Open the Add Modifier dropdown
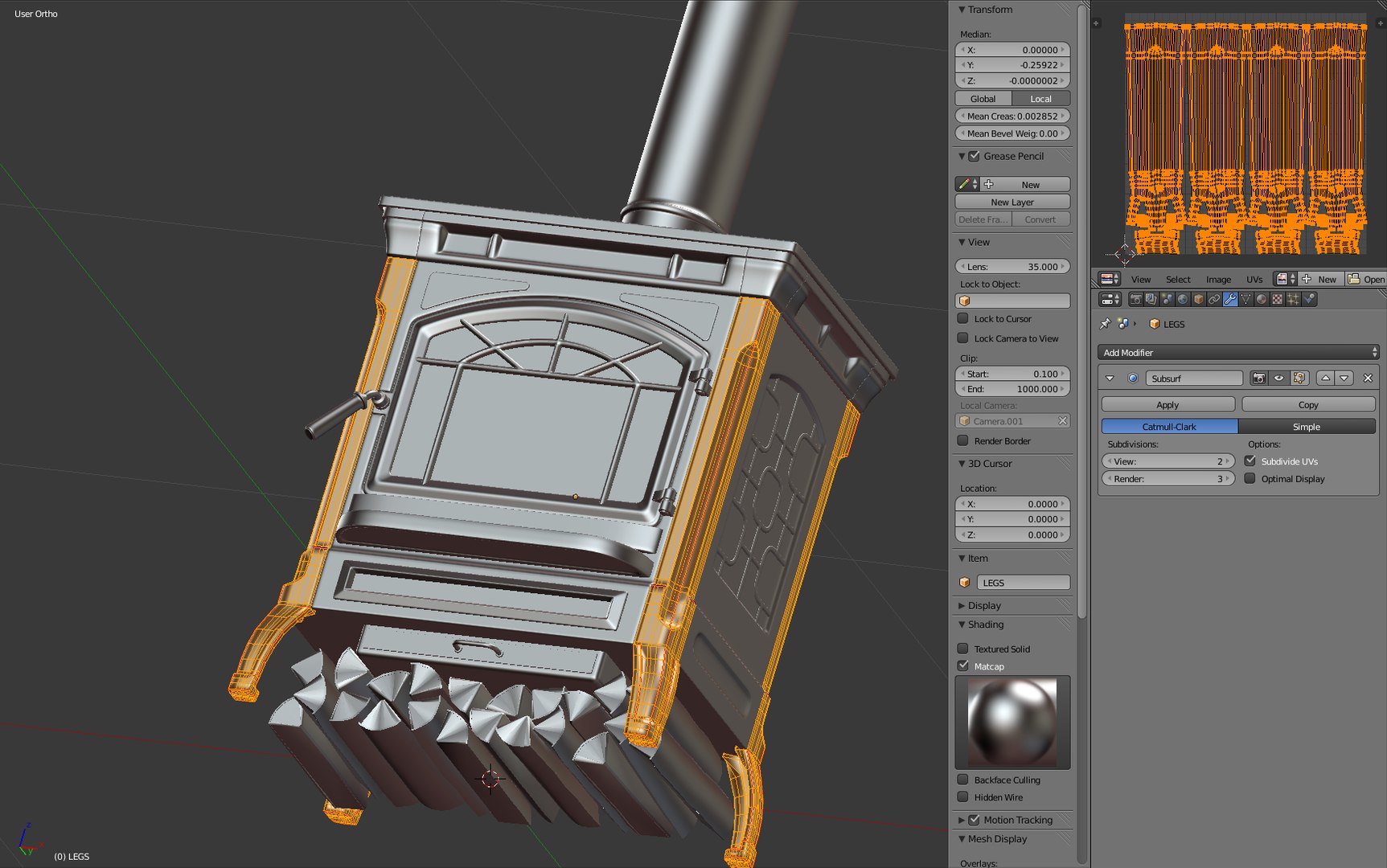 tap(1238, 352)
